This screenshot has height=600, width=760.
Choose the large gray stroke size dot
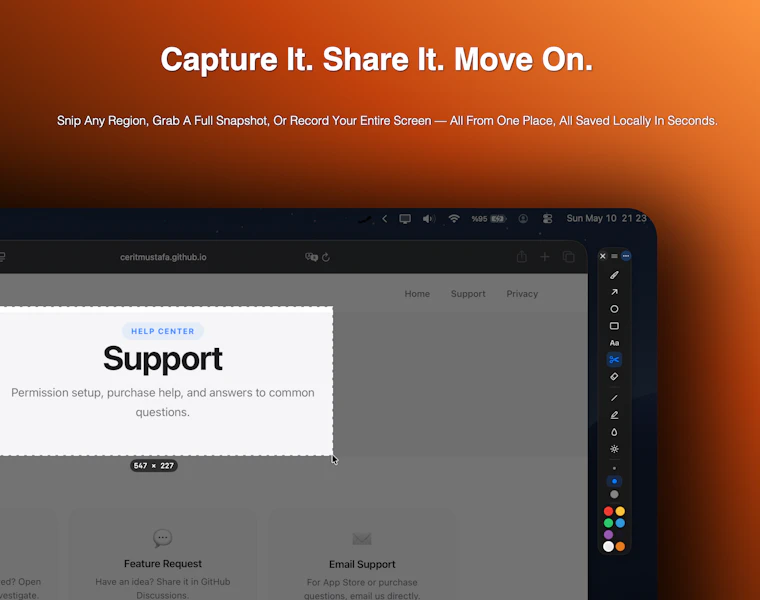coord(614,494)
